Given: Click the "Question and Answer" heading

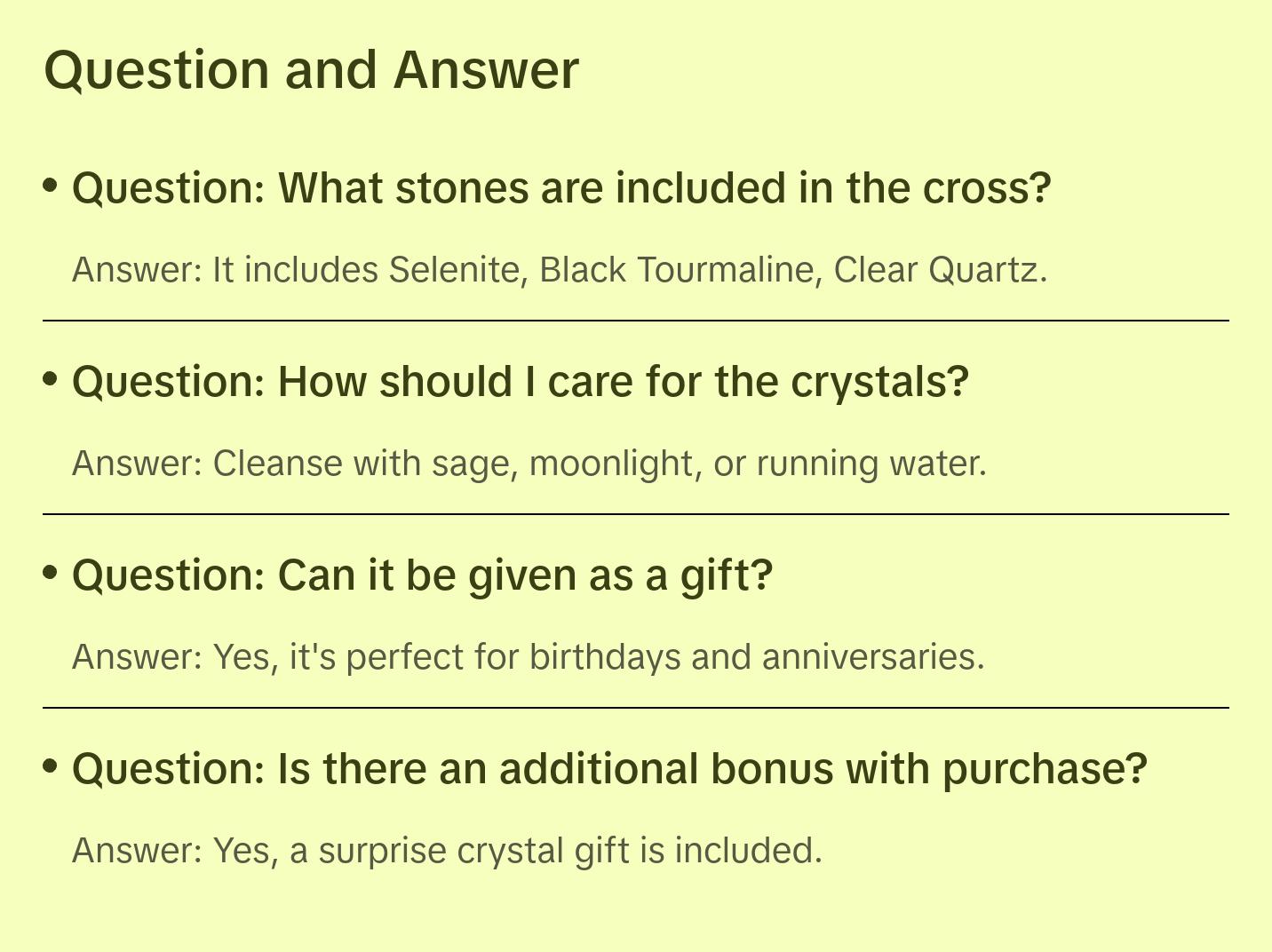Looking at the screenshot, I should coord(311,69).
